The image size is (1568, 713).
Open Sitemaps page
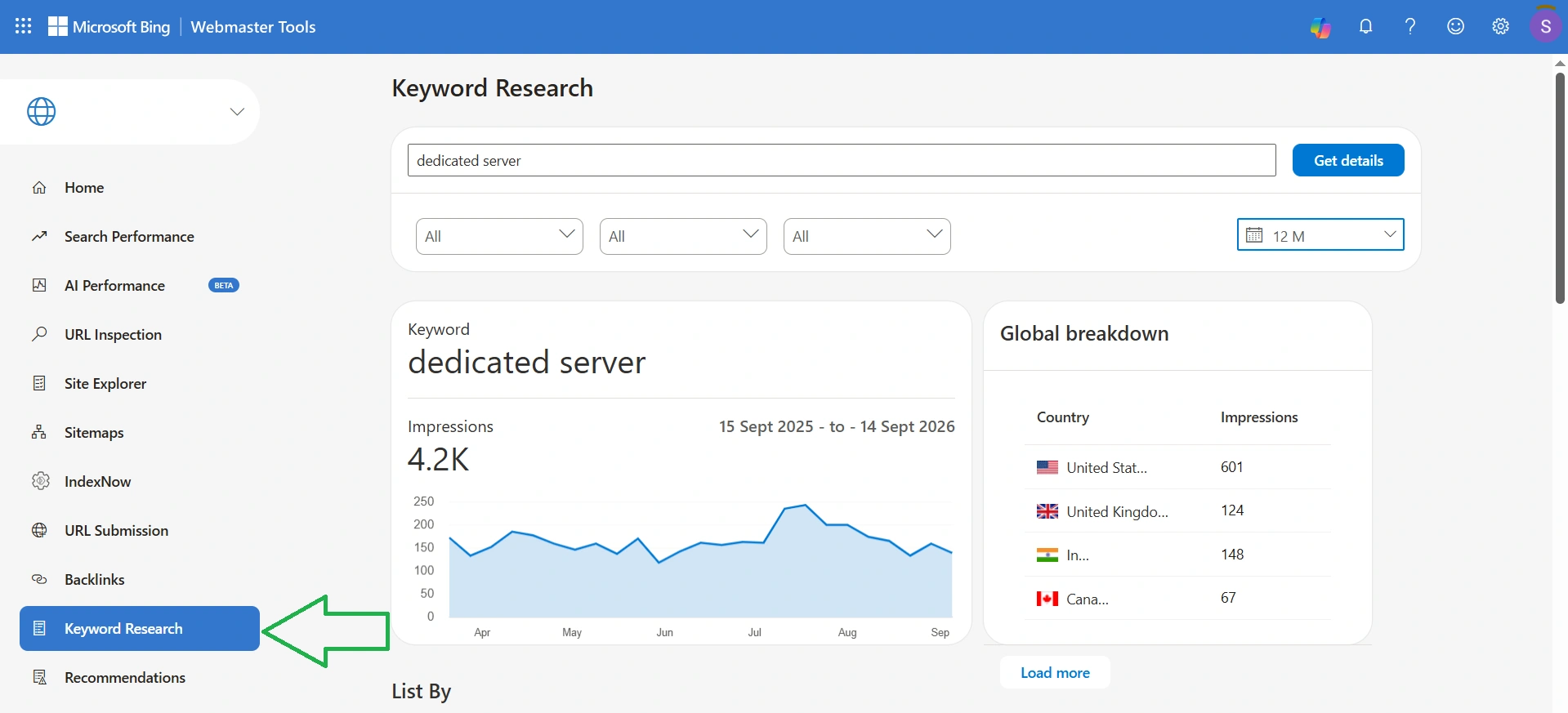94,433
